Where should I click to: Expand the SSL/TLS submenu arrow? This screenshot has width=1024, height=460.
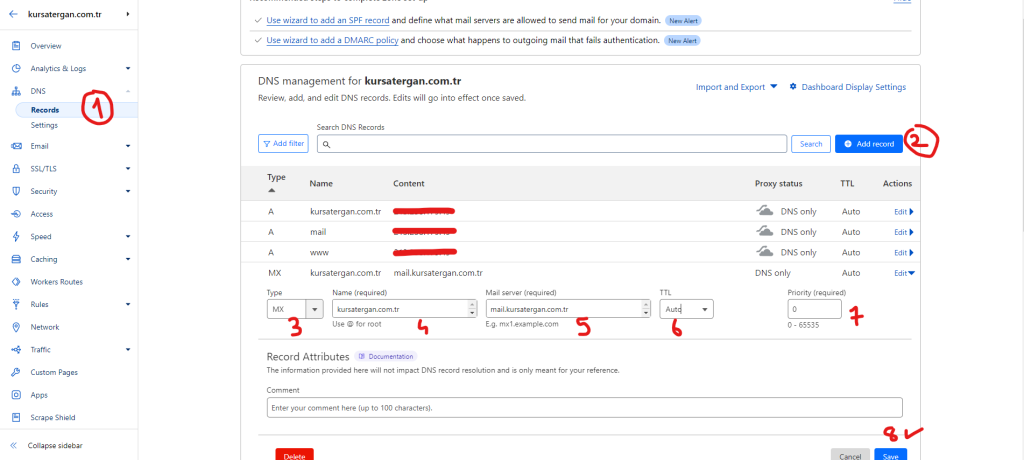pyautogui.click(x=128, y=169)
